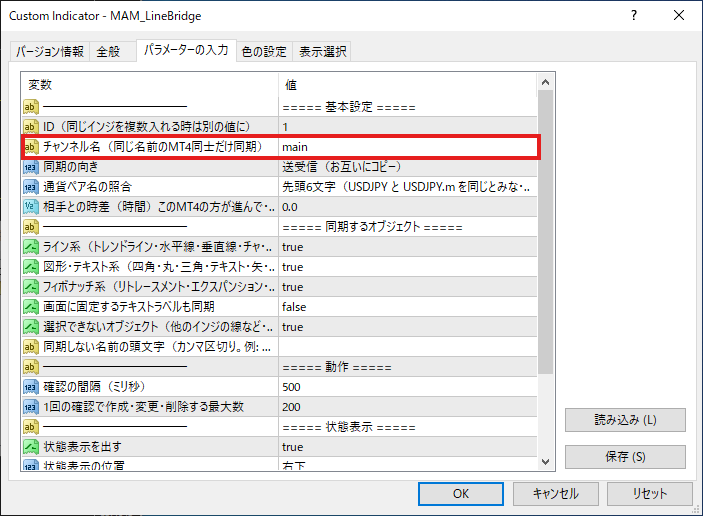Click the 保存 (S) button

625,457
